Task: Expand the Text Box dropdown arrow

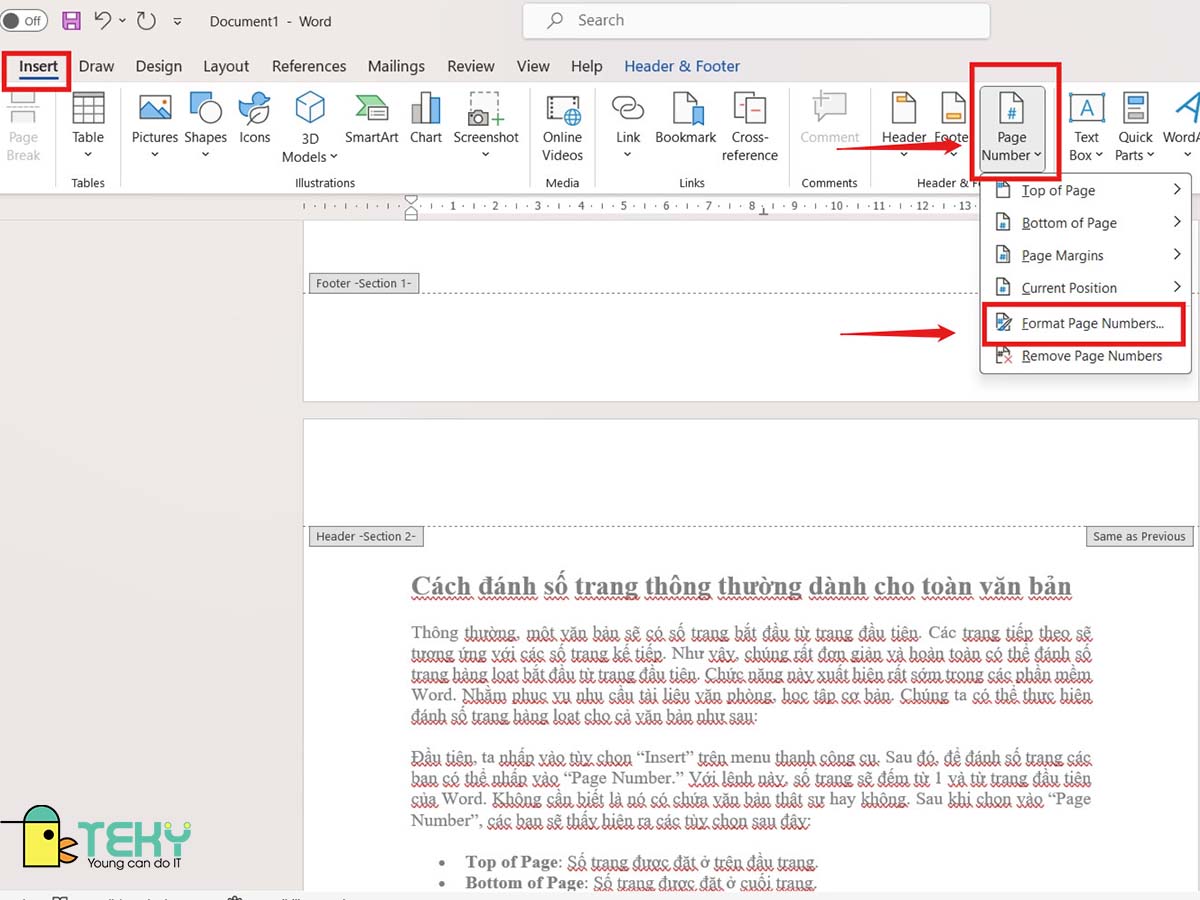Action: (1099, 156)
